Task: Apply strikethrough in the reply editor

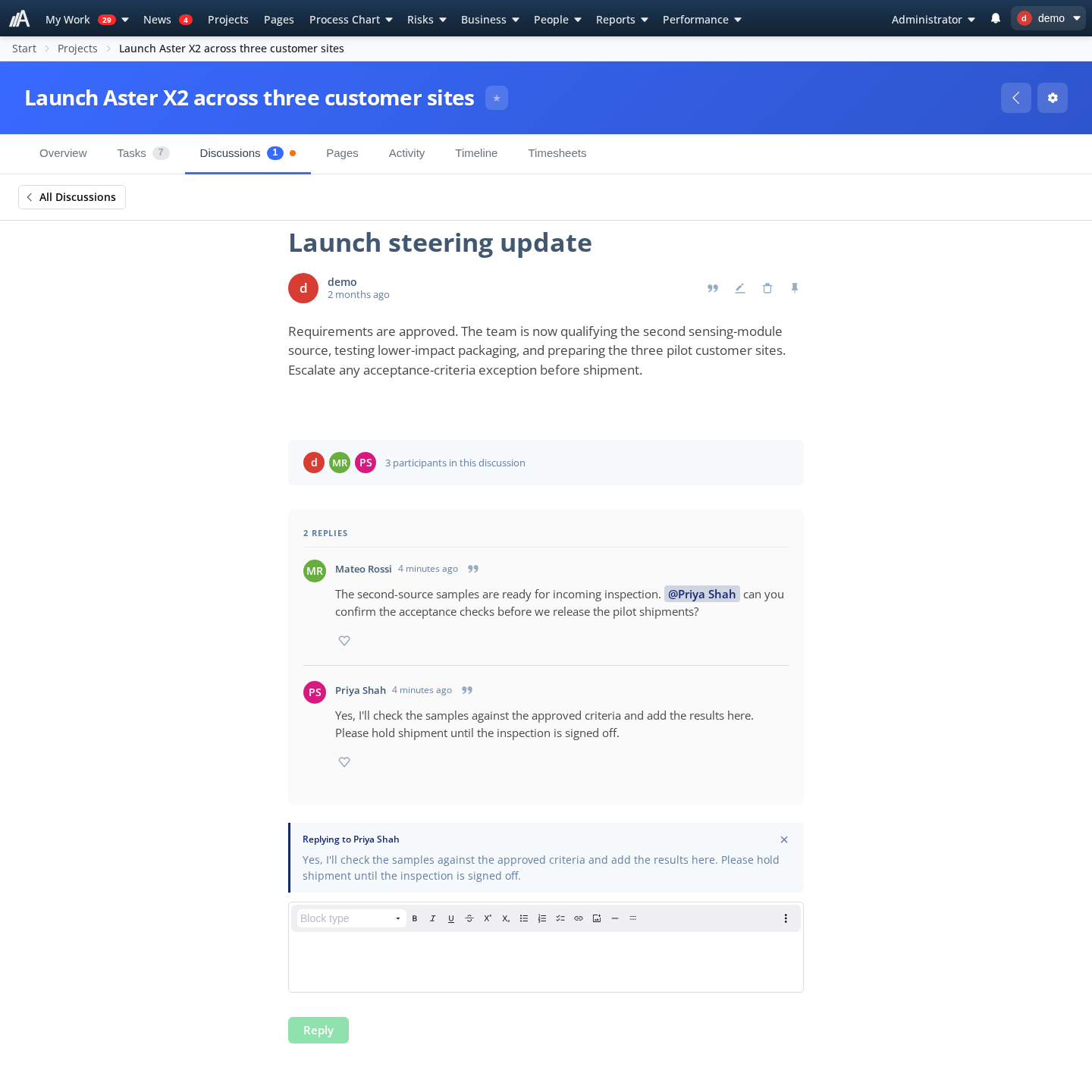Action: tap(469, 918)
